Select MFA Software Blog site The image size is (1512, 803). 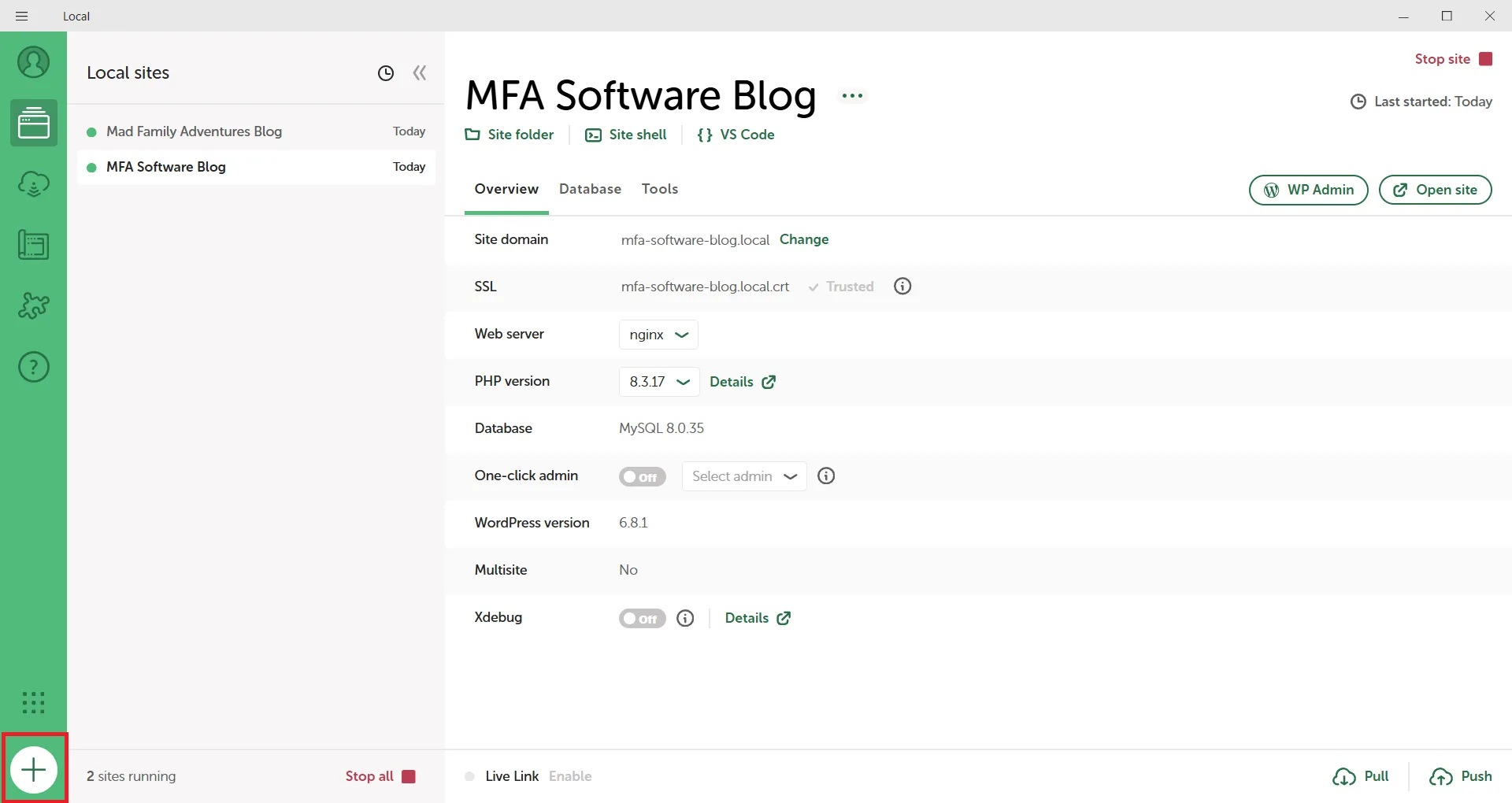(256, 167)
